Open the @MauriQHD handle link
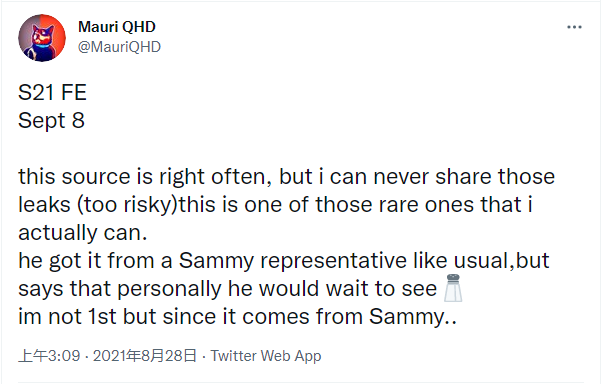This screenshot has width=602, height=384. pyautogui.click(x=119, y=47)
